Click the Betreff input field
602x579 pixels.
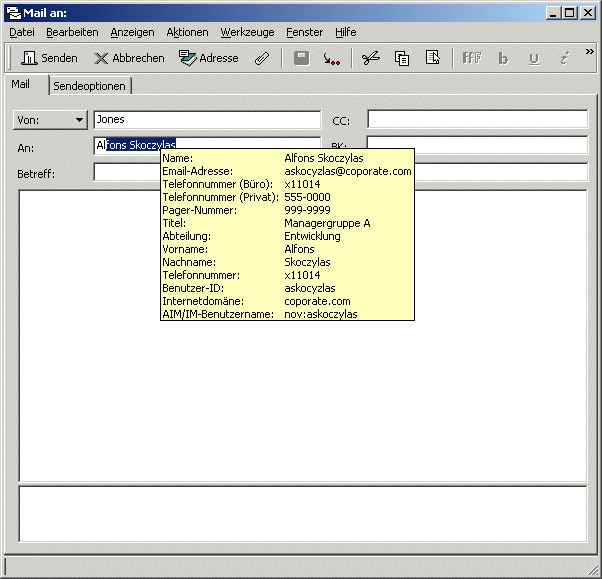point(126,174)
